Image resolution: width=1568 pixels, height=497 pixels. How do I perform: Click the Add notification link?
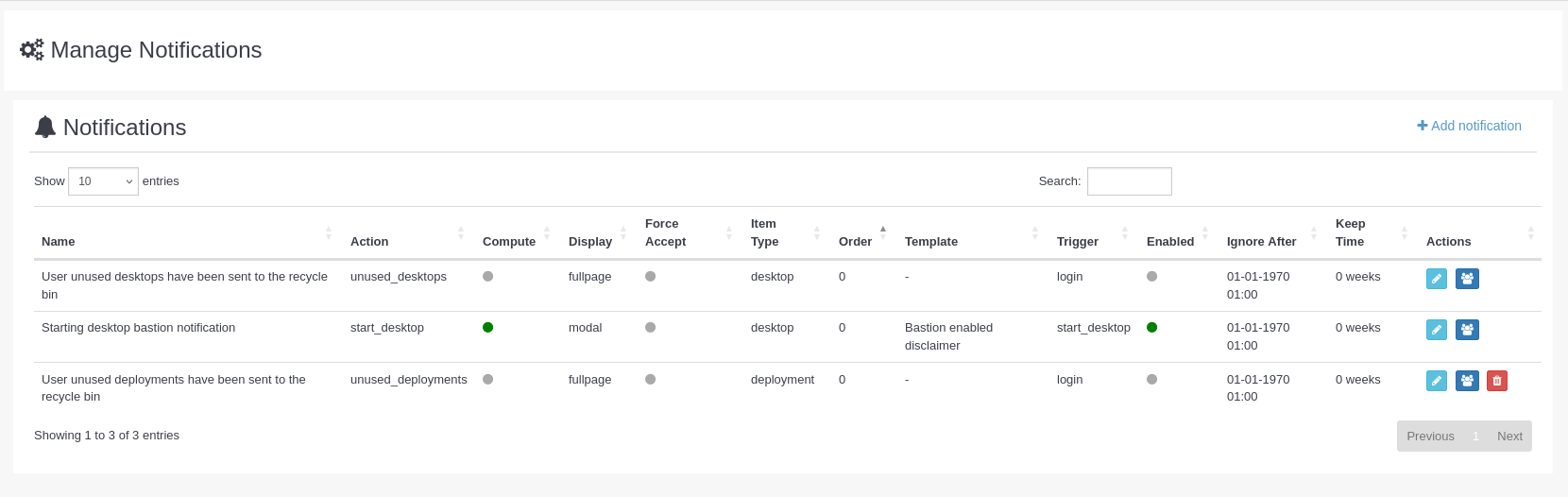[x=1469, y=126]
